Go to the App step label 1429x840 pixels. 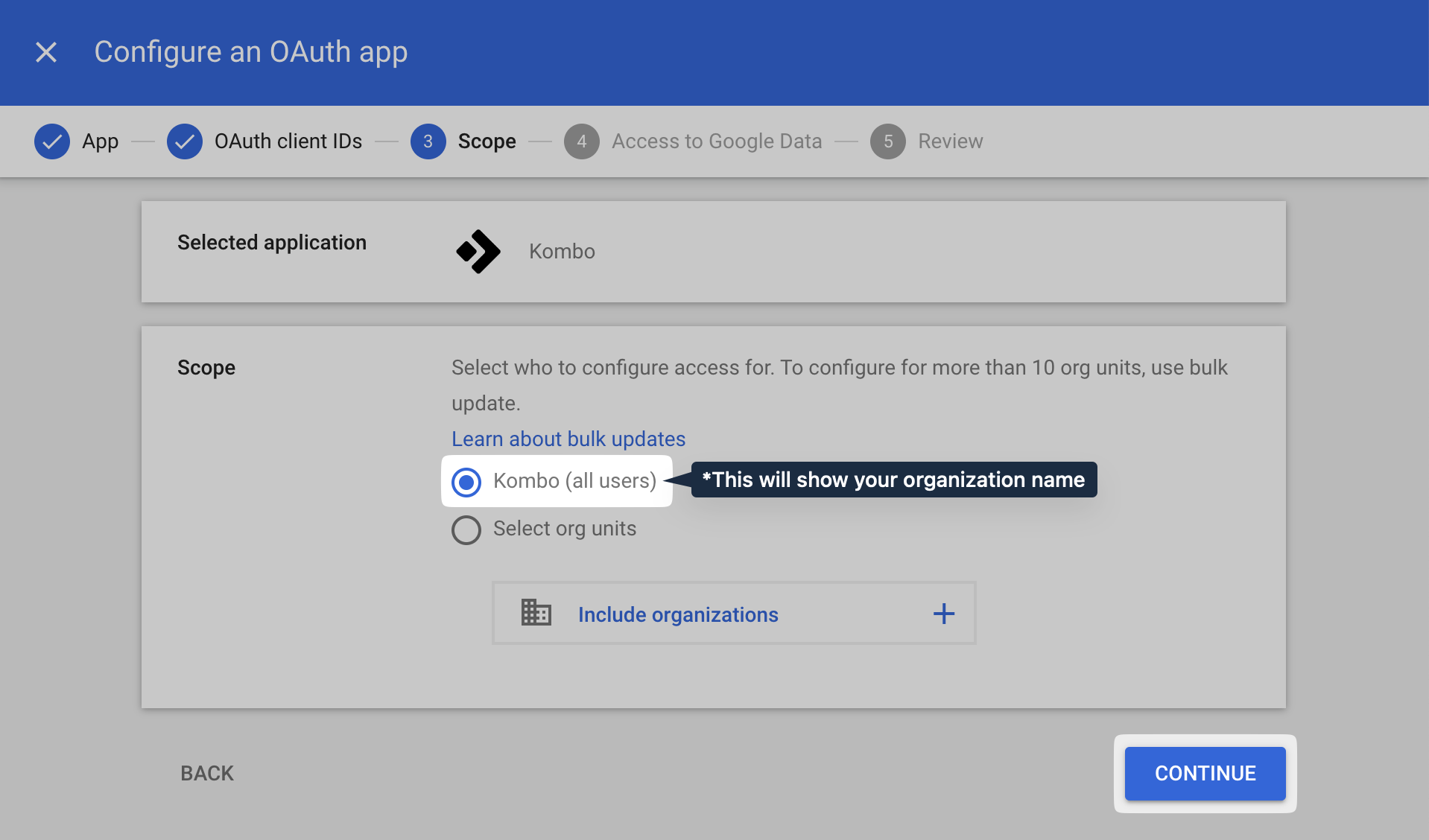[x=101, y=141]
